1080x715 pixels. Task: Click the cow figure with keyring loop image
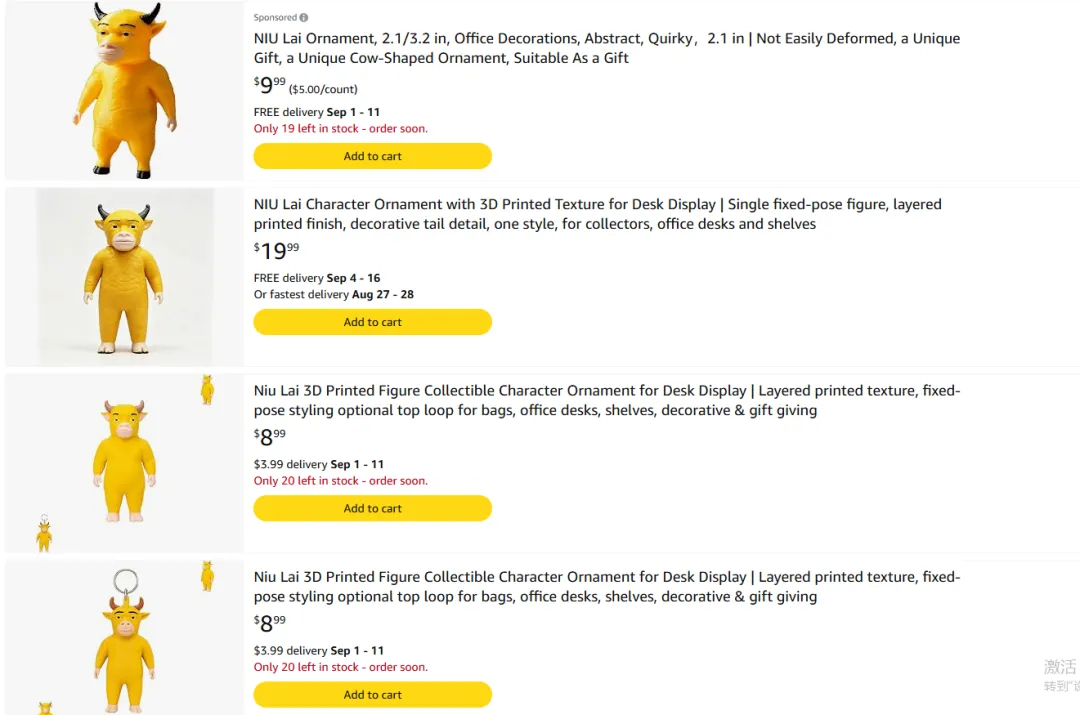click(125, 641)
